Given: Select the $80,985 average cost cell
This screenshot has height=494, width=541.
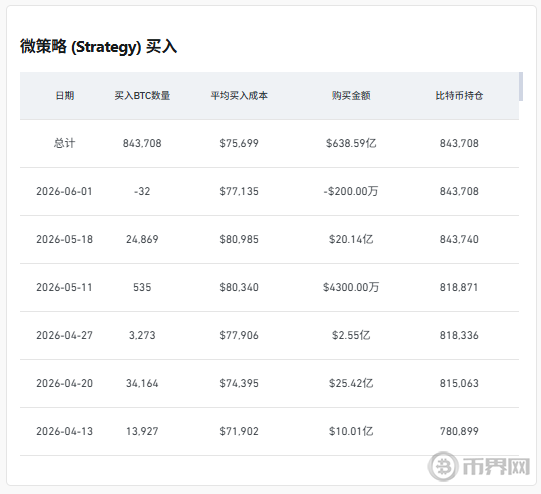Looking at the screenshot, I should (x=239, y=239).
